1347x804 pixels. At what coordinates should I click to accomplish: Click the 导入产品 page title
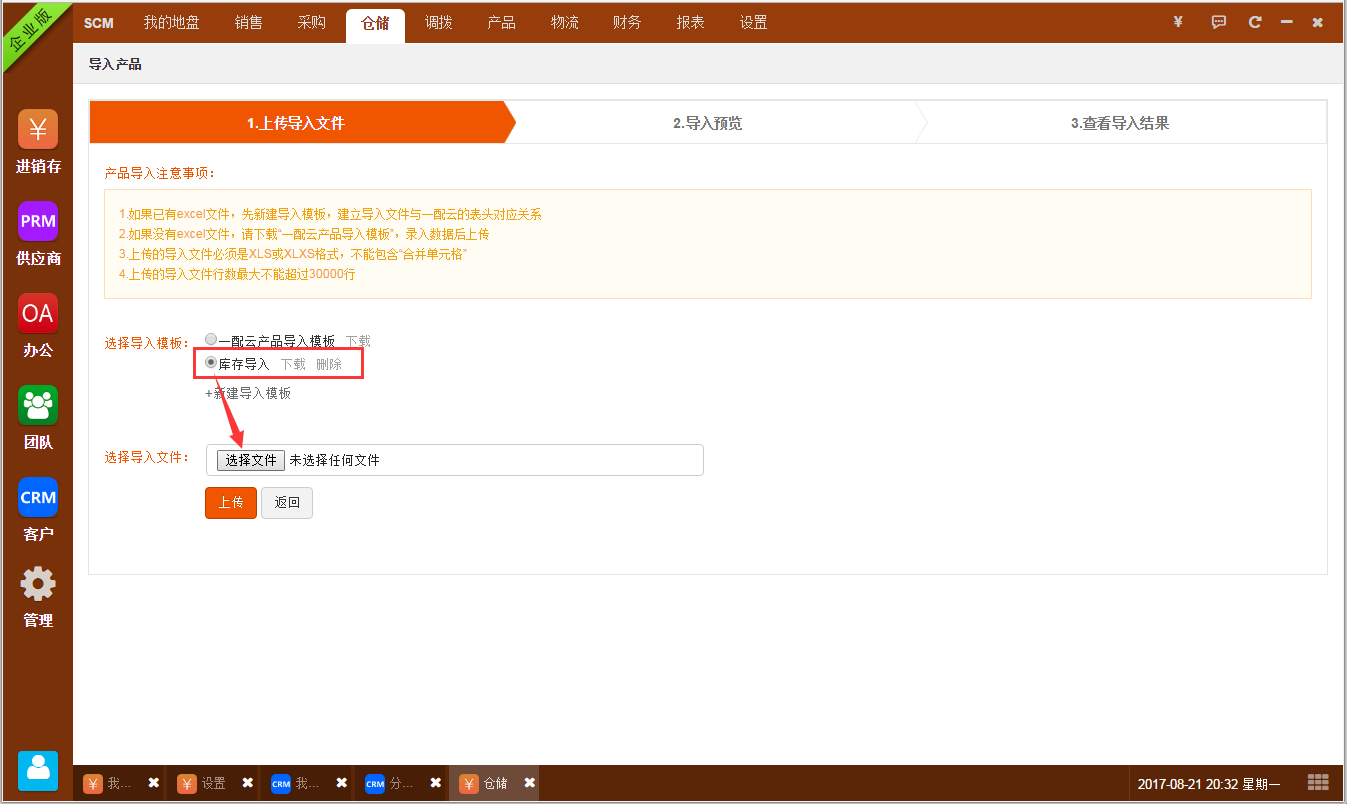point(115,64)
